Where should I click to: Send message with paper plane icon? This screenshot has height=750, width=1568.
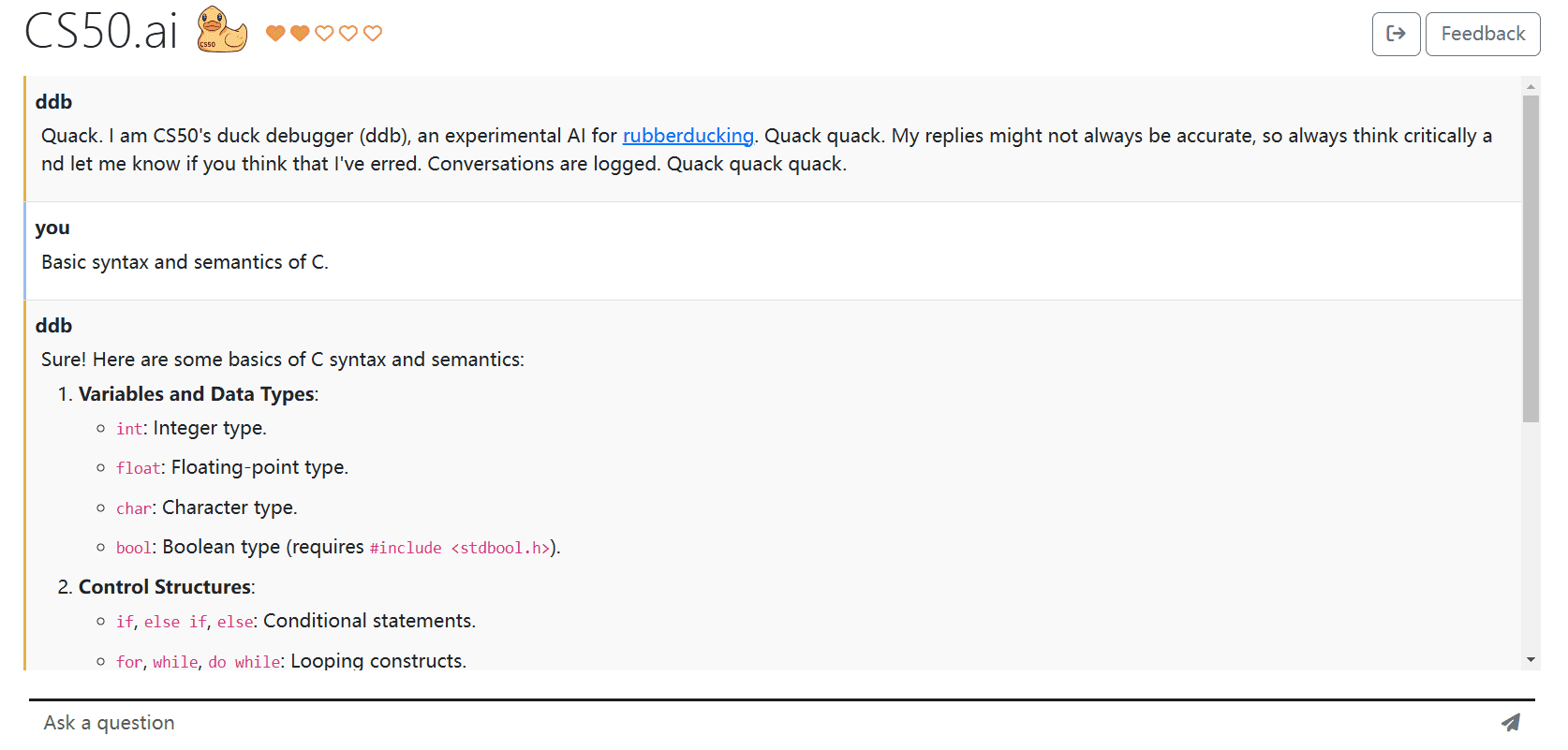click(x=1510, y=723)
